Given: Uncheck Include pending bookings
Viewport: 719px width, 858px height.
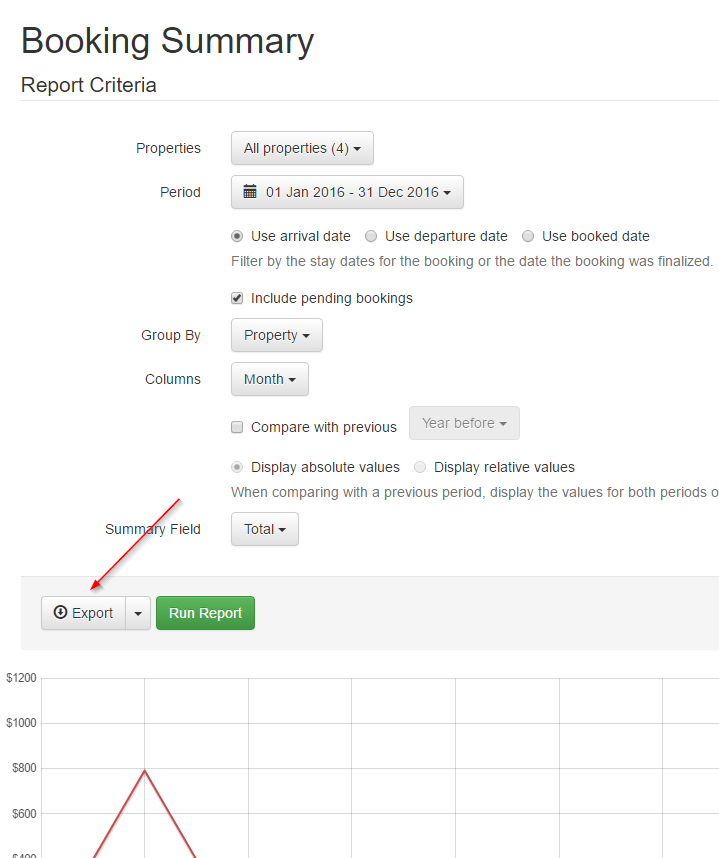Looking at the screenshot, I should [x=237, y=298].
